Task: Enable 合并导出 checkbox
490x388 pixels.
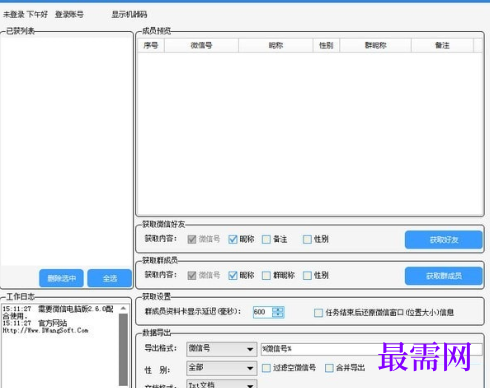Action: click(329, 368)
